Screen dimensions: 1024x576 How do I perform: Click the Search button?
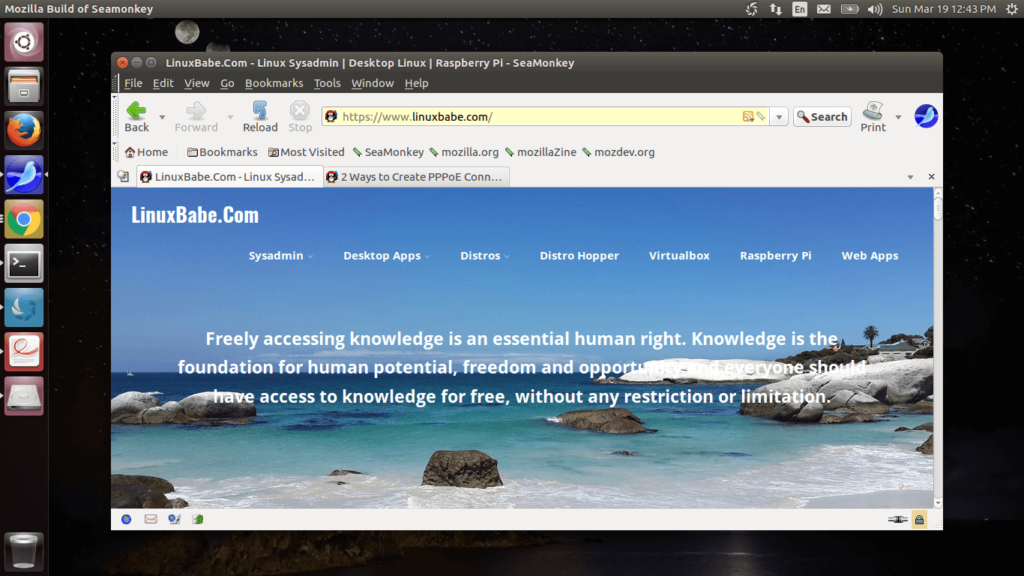[822, 116]
